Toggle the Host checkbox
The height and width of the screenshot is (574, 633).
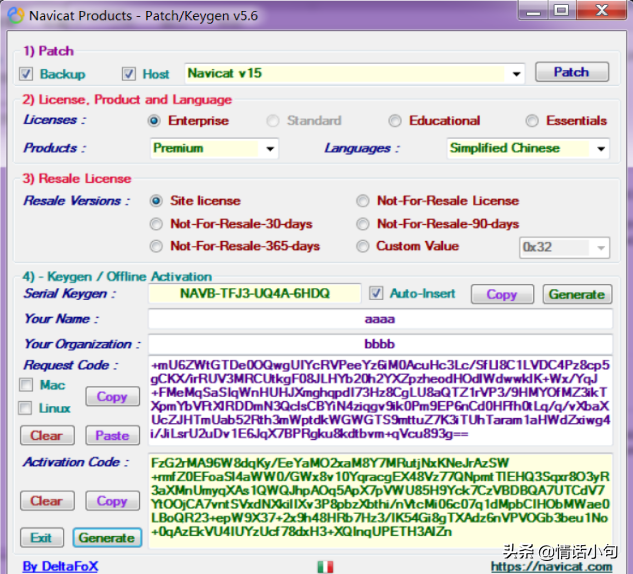[x=128, y=73]
